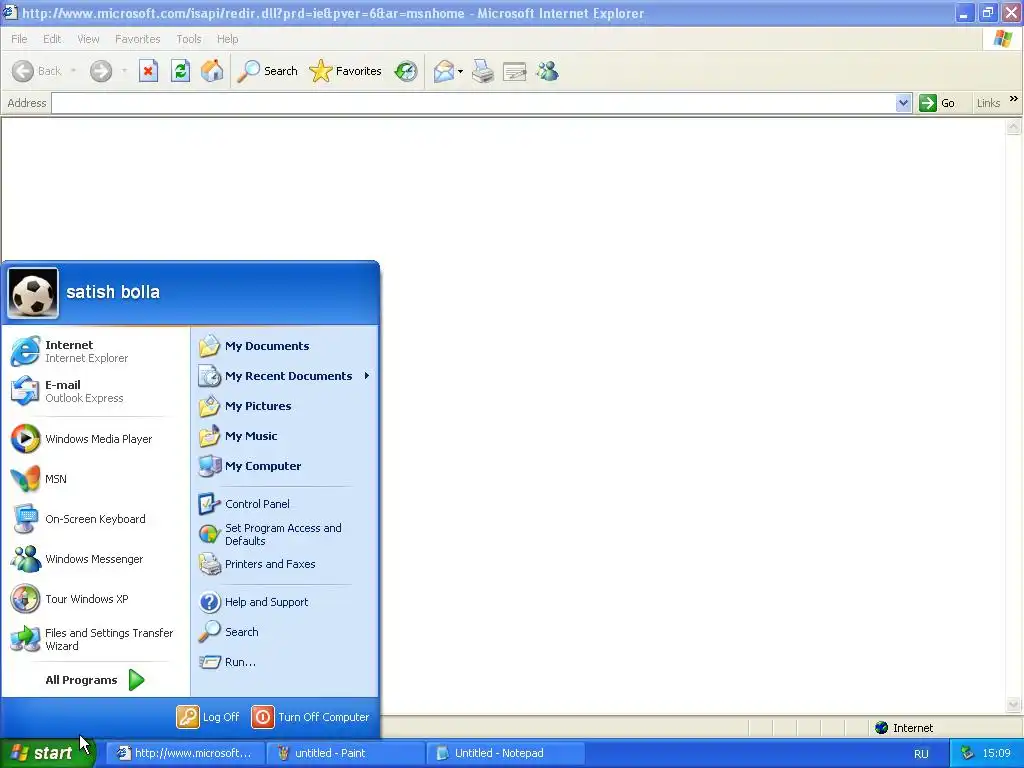The height and width of the screenshot is (768, 1024).
Task: Click the page scrollbar down arrow
Action: pos(1014,705)
